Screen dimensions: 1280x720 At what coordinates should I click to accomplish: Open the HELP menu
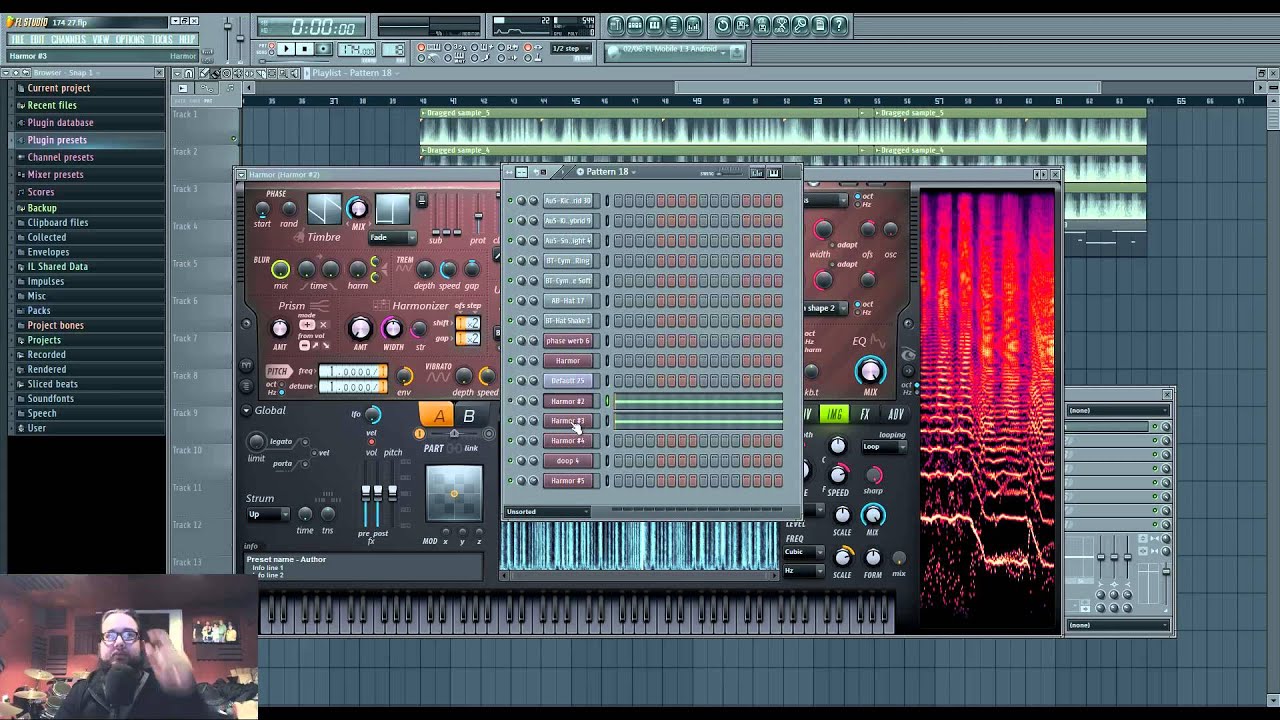pyautogui.click(x=187, y=39)
